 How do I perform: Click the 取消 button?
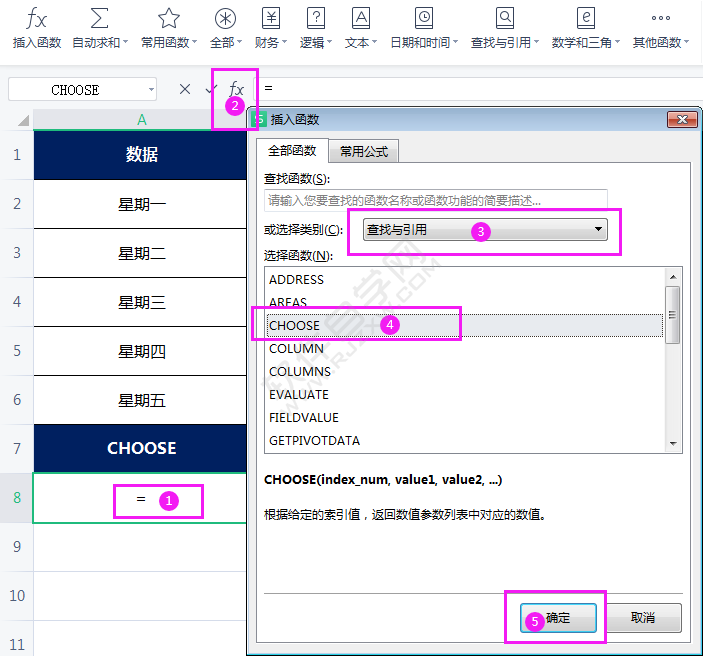click(642, 618)
